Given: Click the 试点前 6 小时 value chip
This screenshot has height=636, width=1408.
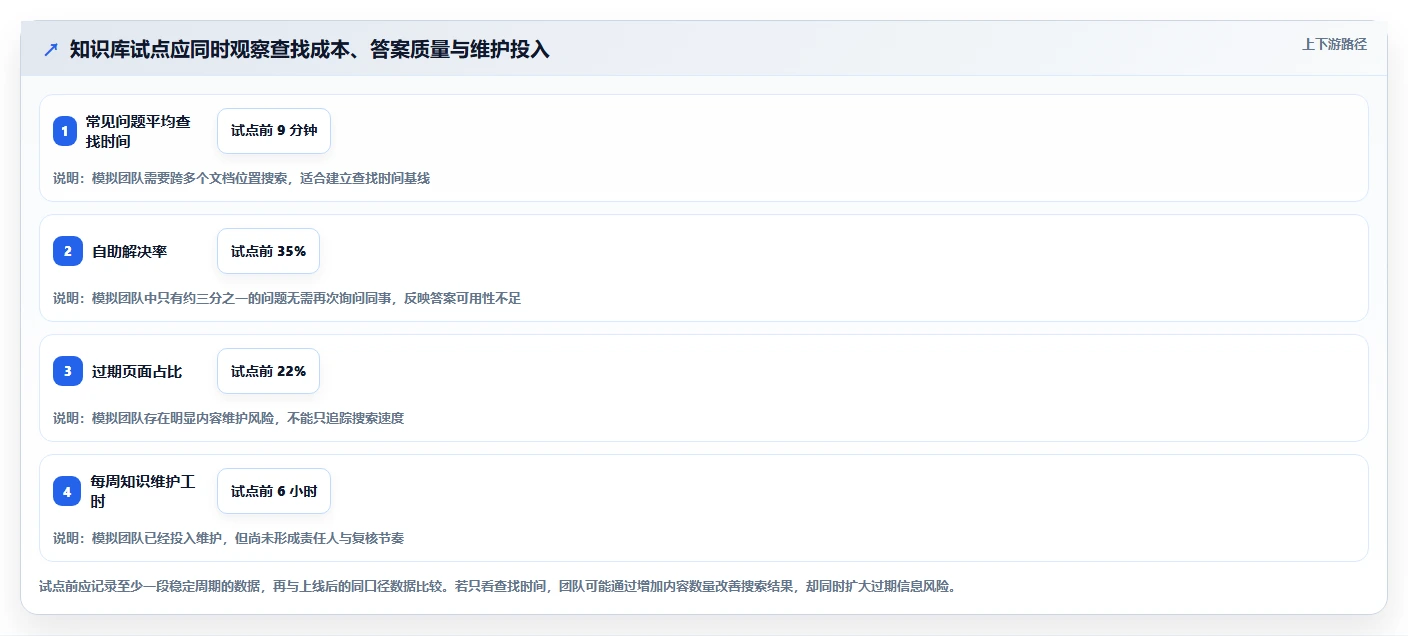Looking at the screenshot, I should coord(274,491).
